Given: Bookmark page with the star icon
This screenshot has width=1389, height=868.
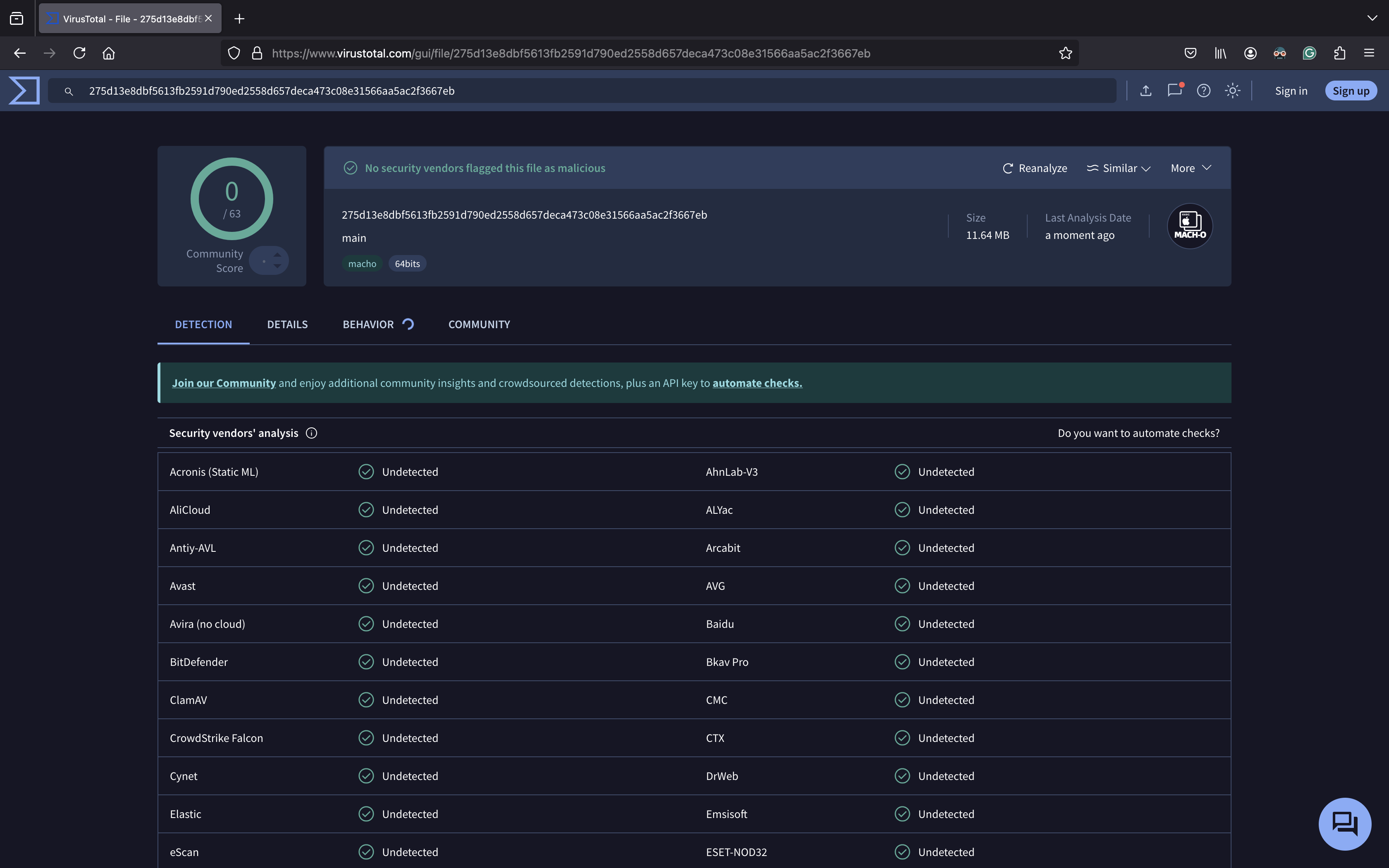Looking at the screenshot, I should (1065, 53).
